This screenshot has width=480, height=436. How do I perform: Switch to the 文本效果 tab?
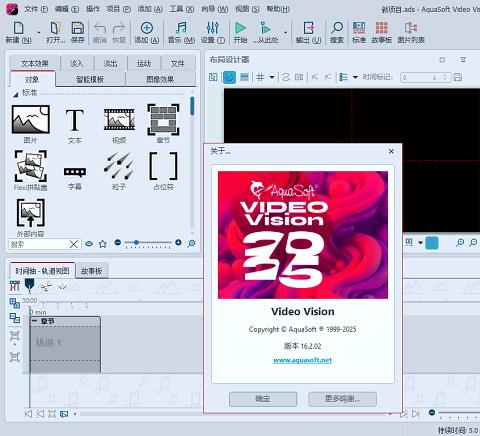tap(35, 63)
